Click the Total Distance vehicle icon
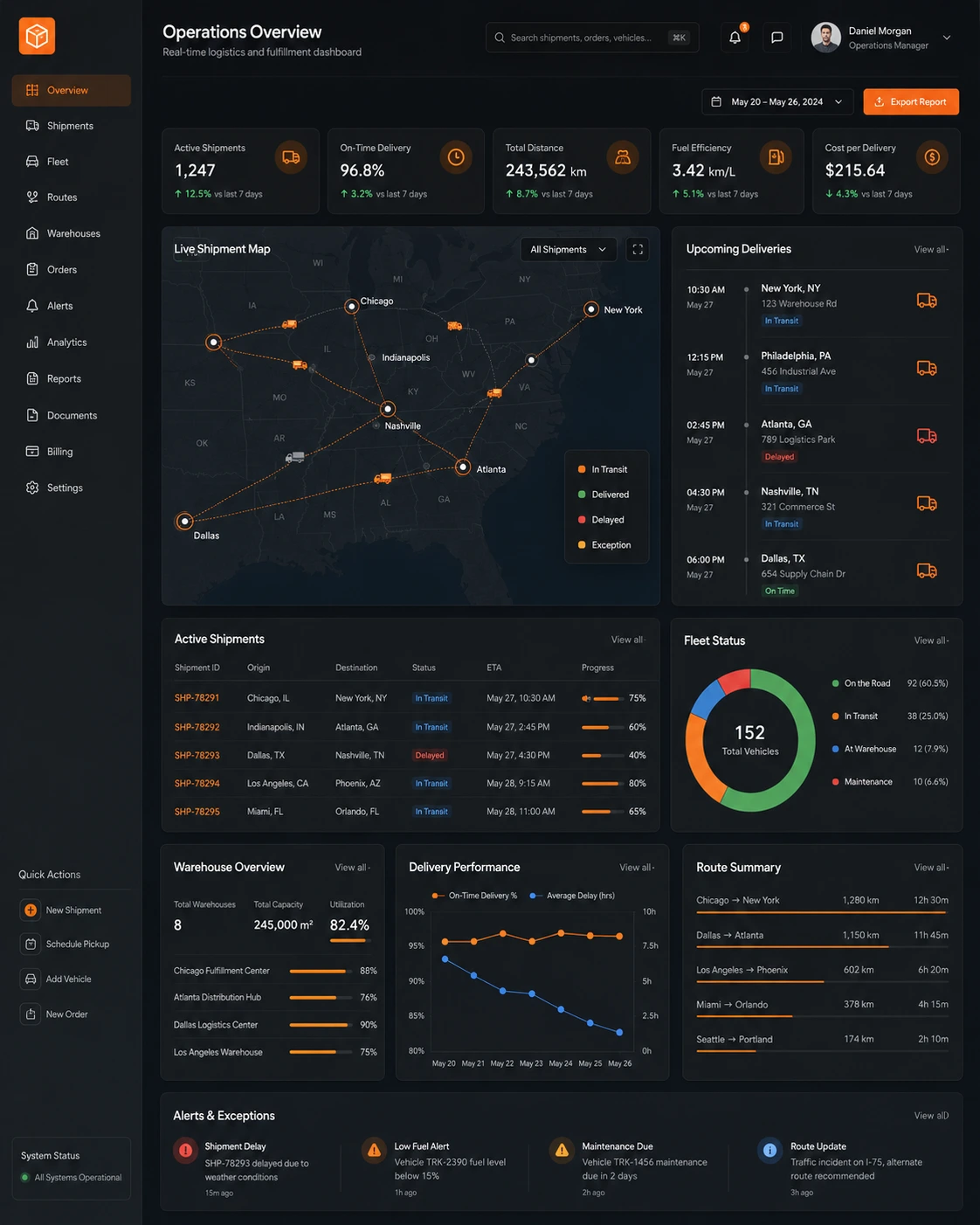Screen dimensions: 980x1225 click(623, 157)
